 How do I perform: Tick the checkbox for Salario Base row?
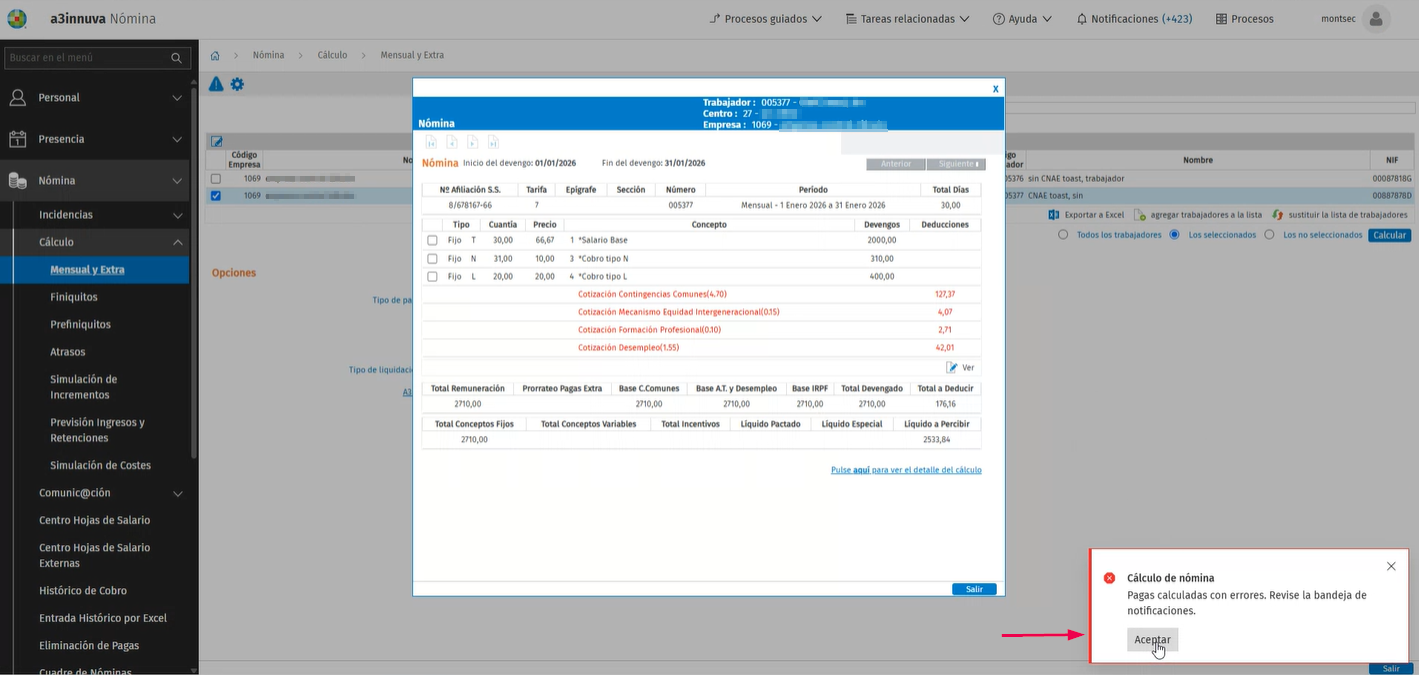tap(432, 241)
